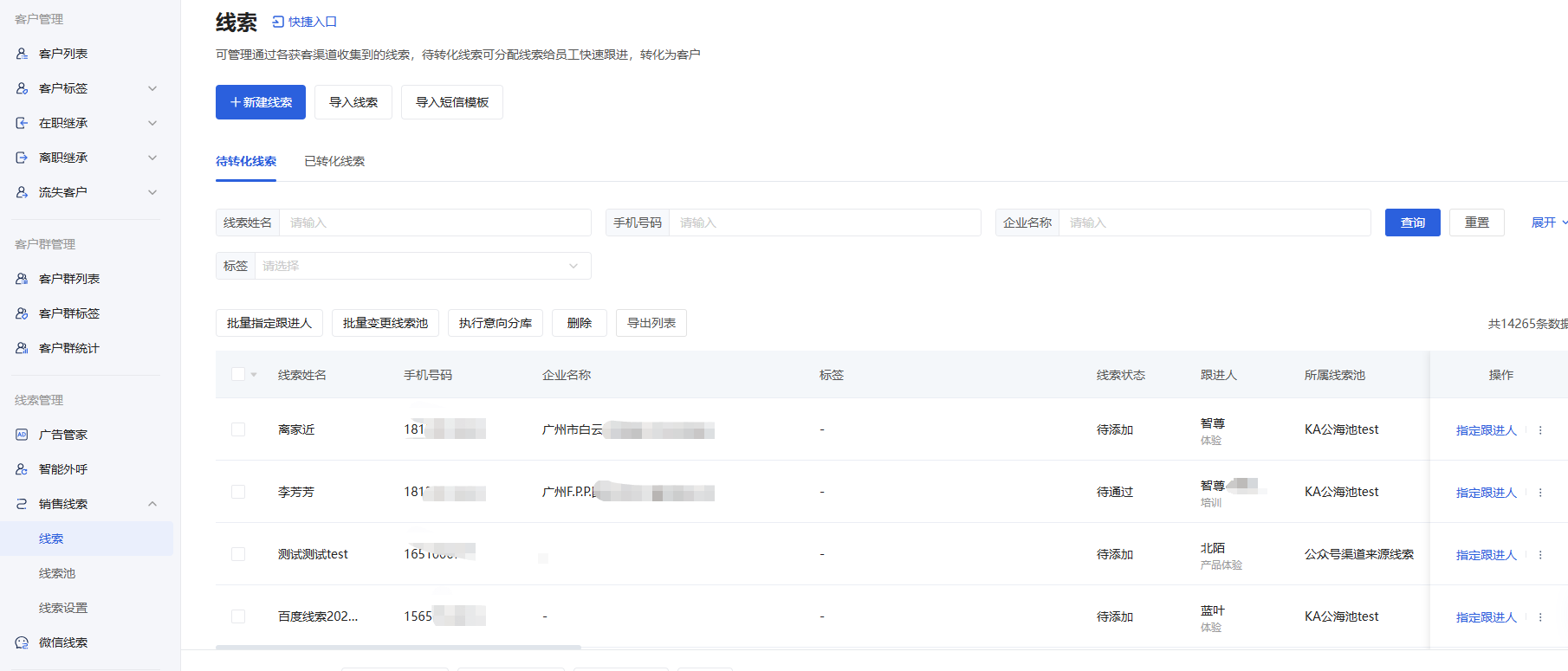Check the 离家近 row checkbox
Screen dimensions: 1568x671
[238, 429]
